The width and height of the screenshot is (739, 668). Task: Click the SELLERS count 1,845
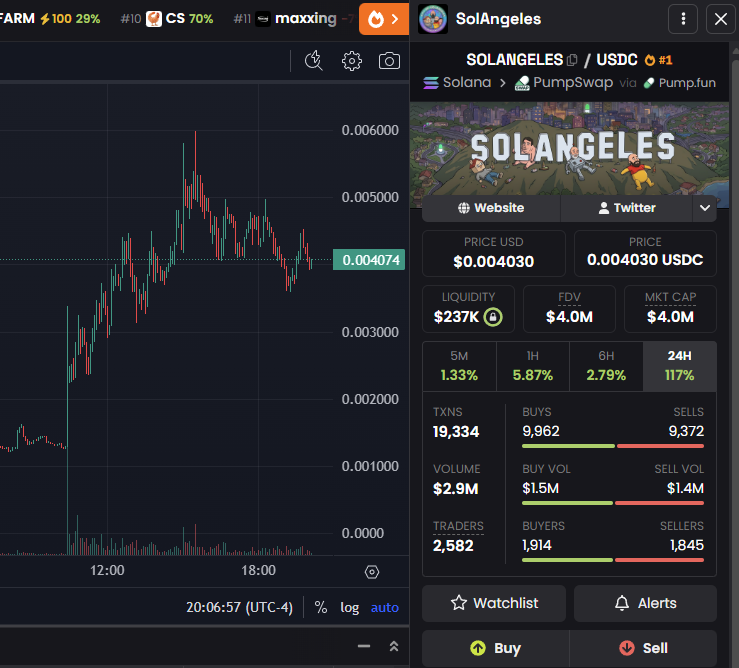(687, 545)
